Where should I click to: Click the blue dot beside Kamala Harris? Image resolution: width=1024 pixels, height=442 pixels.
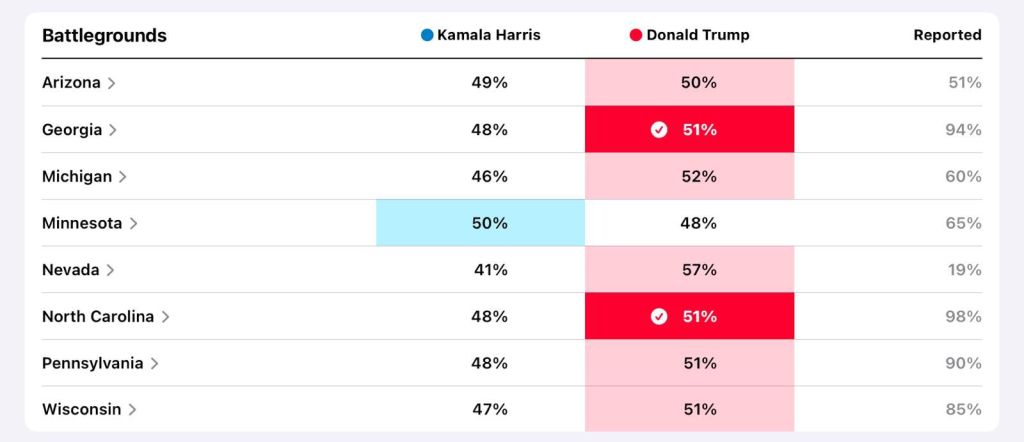(427, 35)
